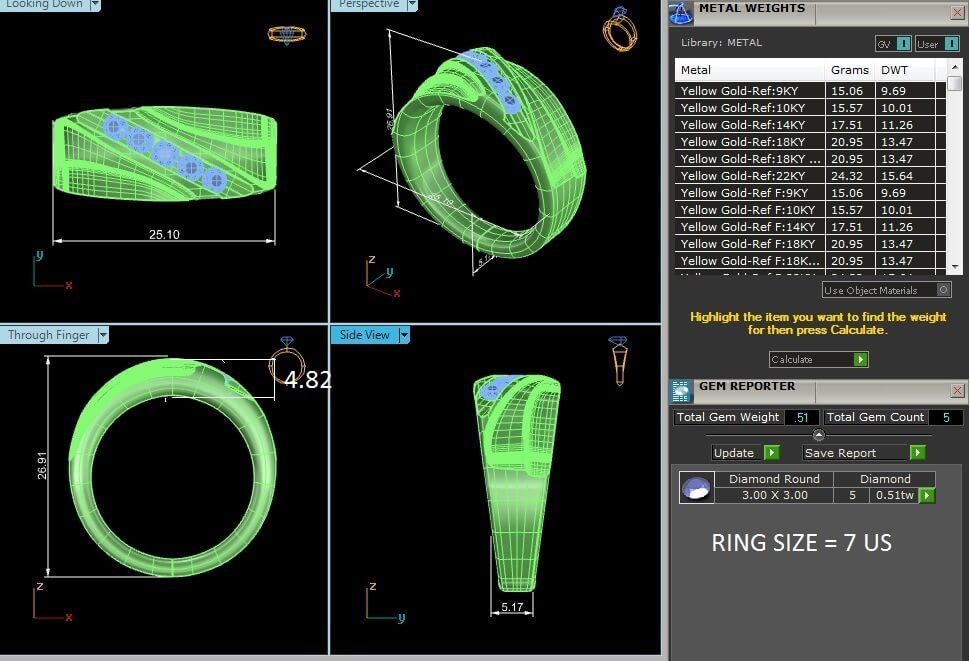Enable Use Object Materials option

tap(943, 290)
